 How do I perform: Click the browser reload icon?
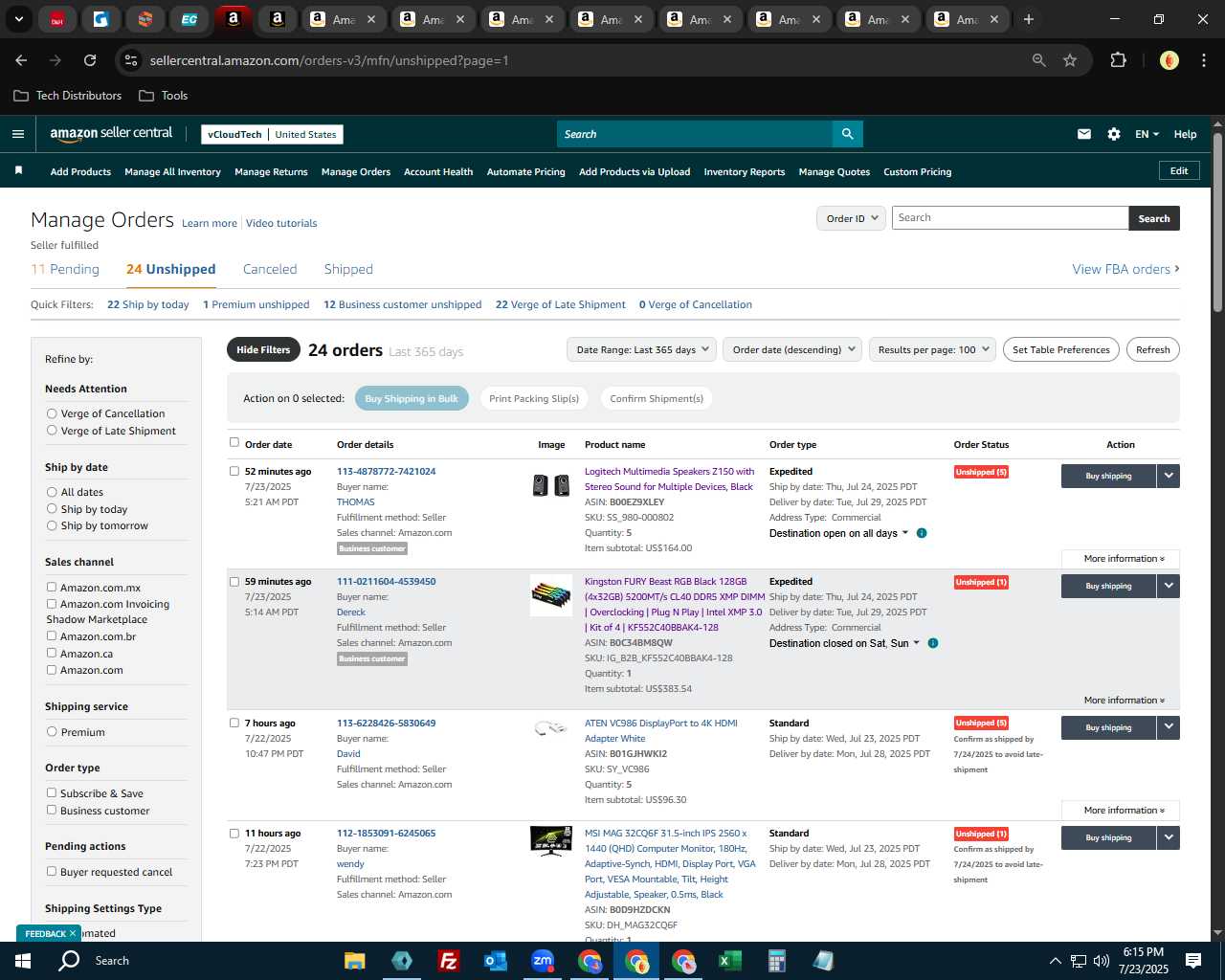click(90, 60)
